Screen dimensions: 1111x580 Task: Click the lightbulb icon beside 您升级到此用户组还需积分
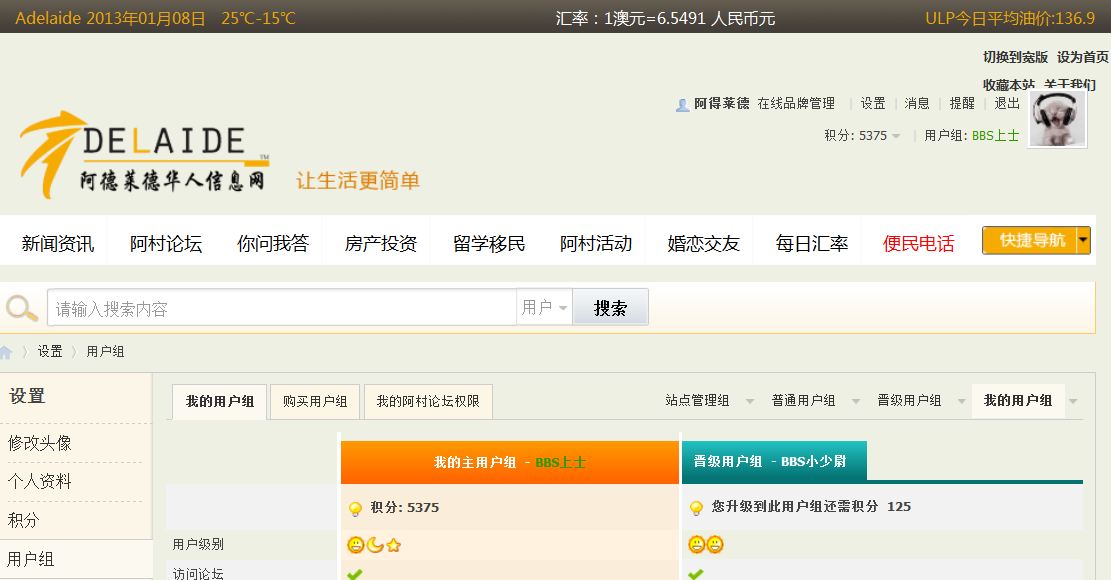[x=696, y=508]
